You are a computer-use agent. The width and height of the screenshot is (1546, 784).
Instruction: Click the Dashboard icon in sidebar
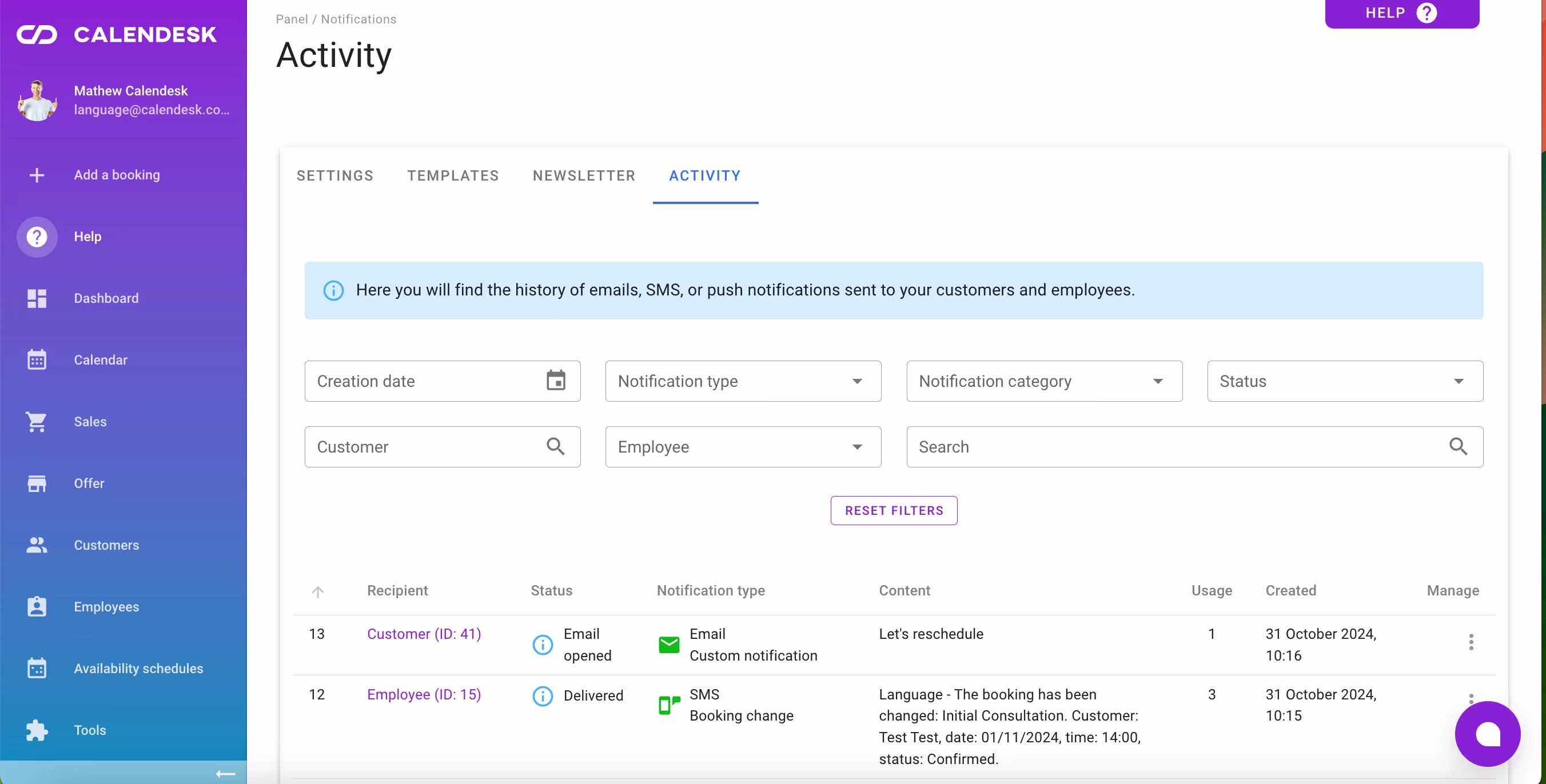pos(37,298)
